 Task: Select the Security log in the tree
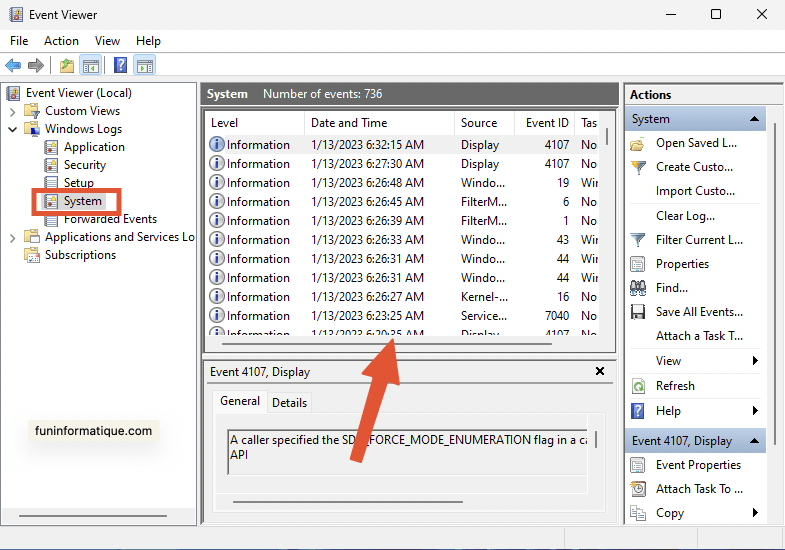point(85,165)
